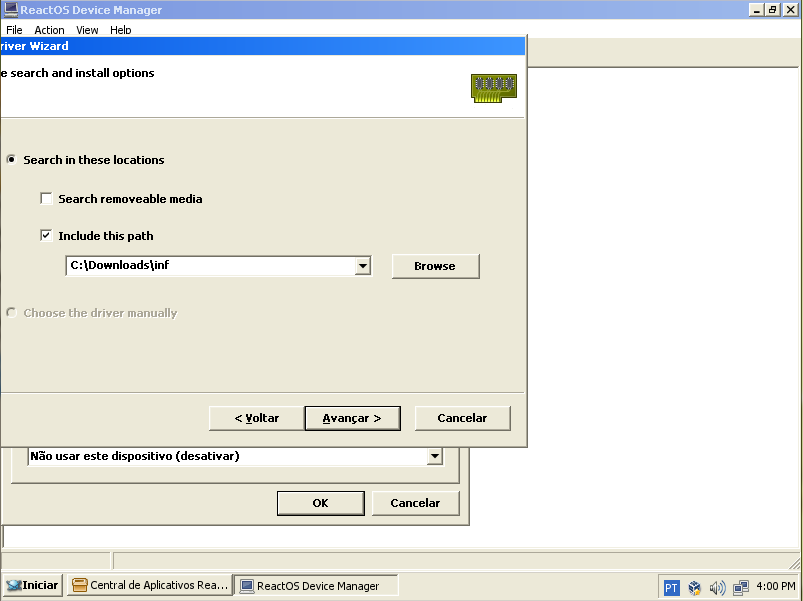Click Cancelar in the properties dialog
This screenshot has width=803, height=601.
(x=415, y=503)
